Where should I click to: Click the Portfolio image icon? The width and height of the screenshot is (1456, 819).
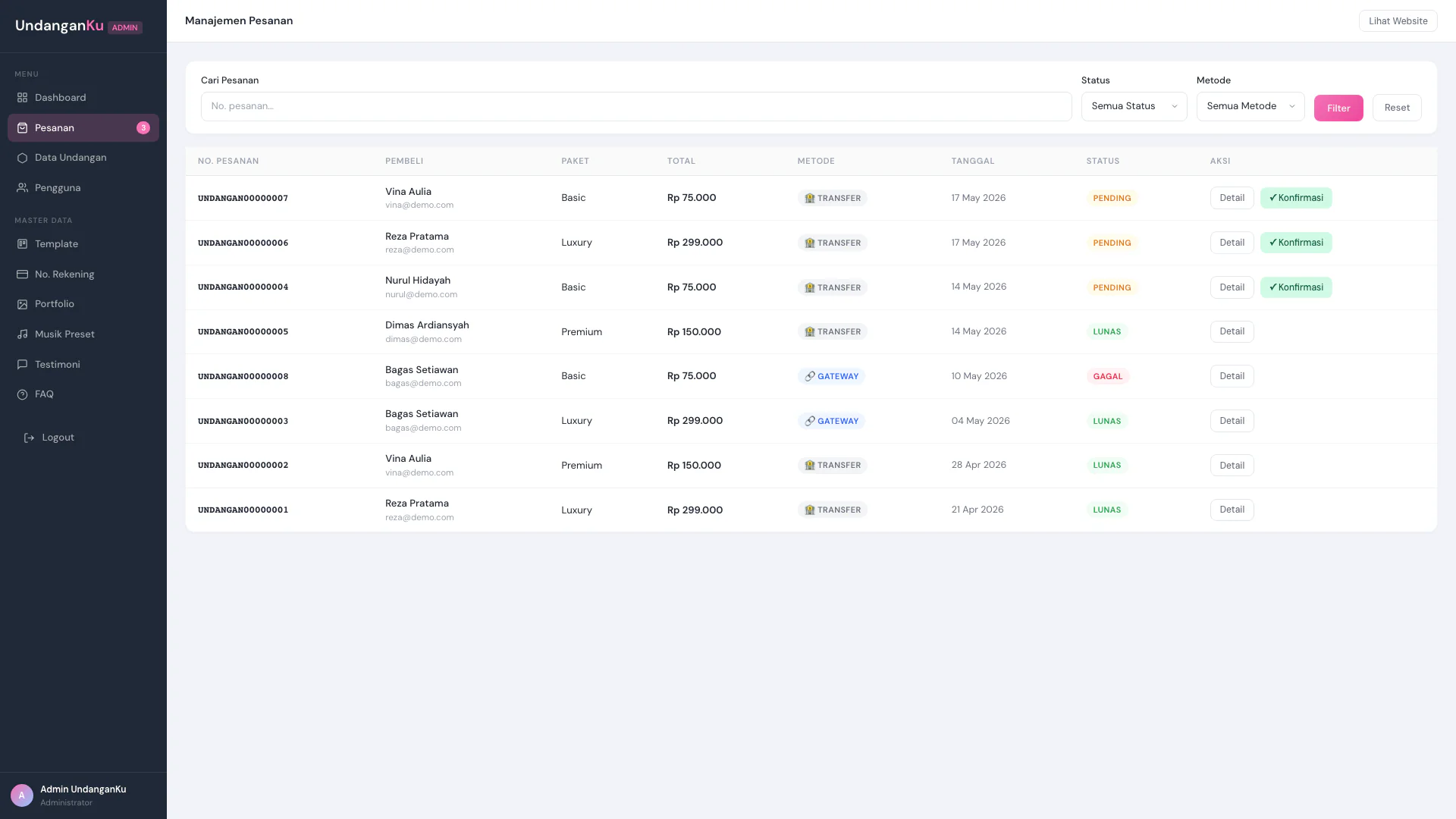pyautogui.click(x=22, y=304)
